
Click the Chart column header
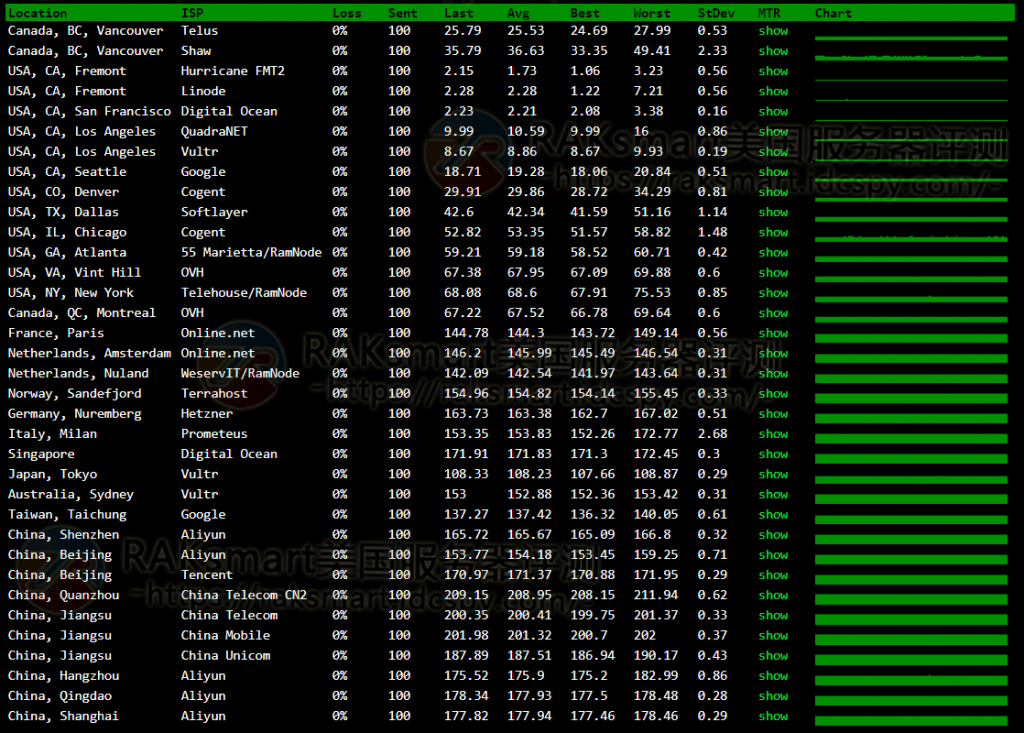coord(833,13)
